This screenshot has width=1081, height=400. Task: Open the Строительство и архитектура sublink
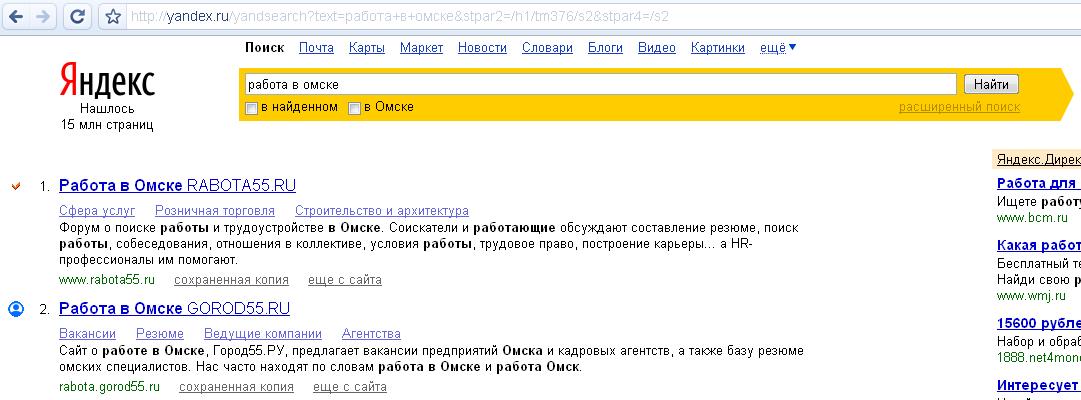(x=381, y=210)
